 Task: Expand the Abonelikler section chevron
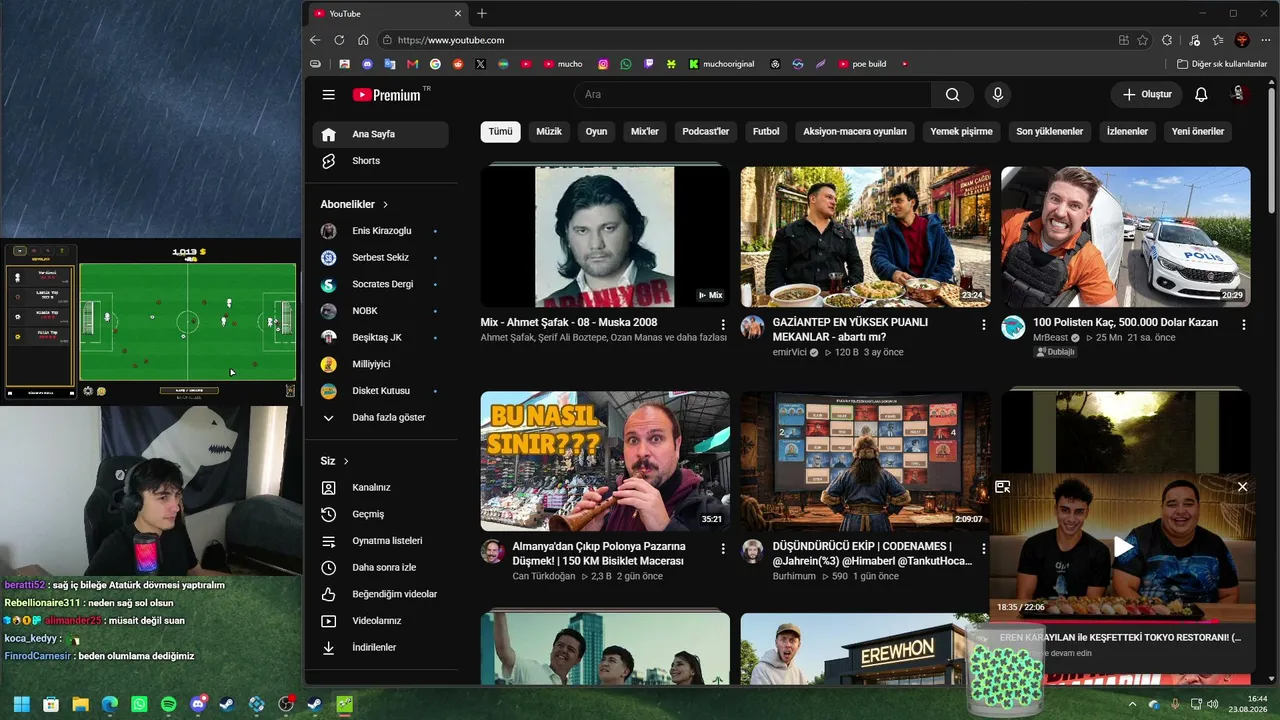[385, 205]
